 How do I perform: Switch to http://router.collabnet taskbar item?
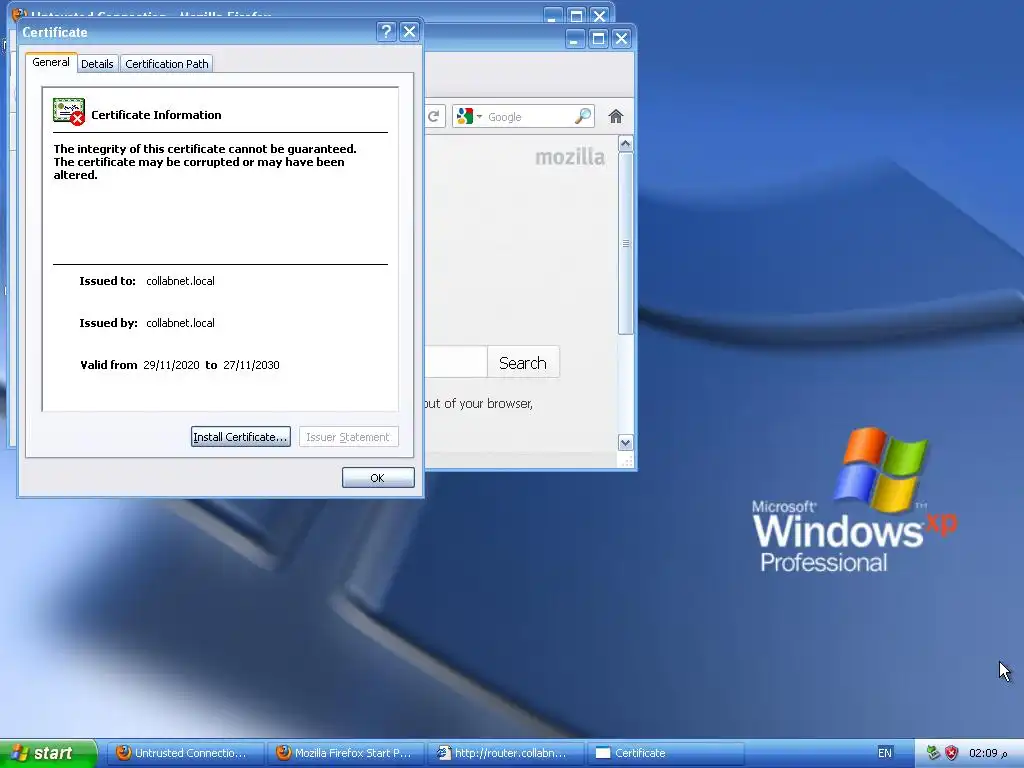point(506,753)
